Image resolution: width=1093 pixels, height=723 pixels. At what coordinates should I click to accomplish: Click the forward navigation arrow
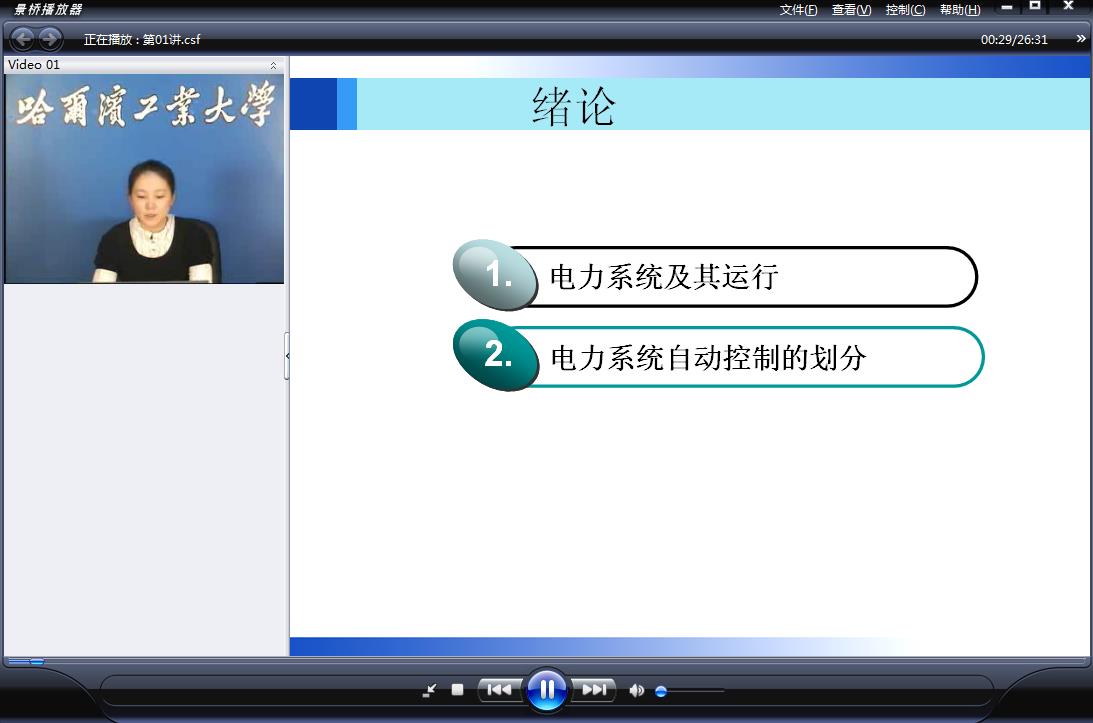(49, 39)
